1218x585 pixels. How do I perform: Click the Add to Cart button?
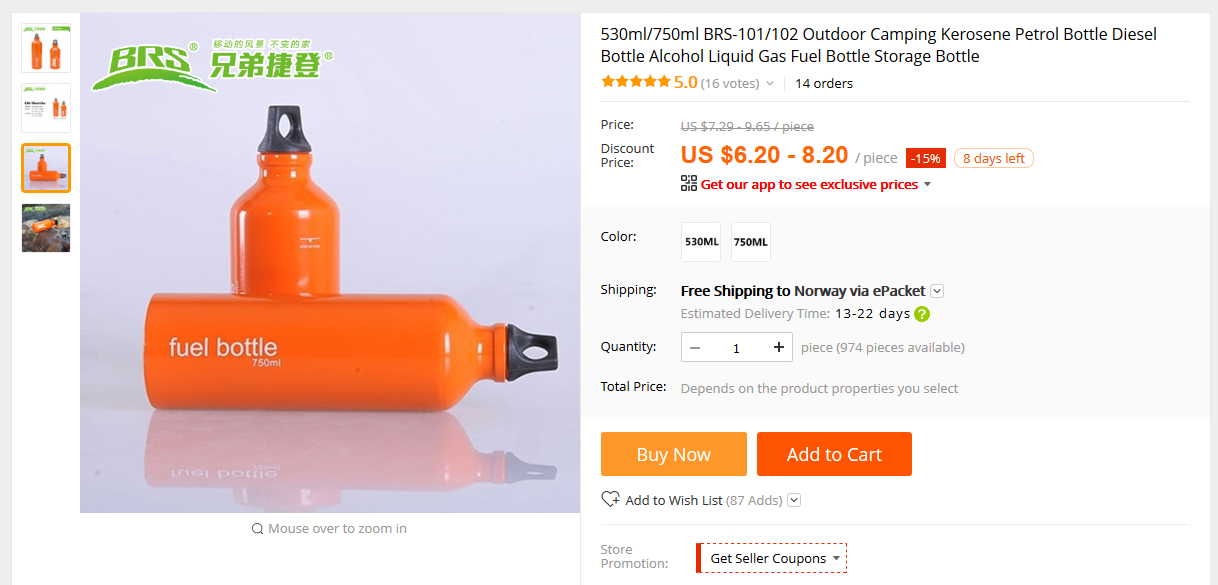pyautogui.click(x=834, y=453)
